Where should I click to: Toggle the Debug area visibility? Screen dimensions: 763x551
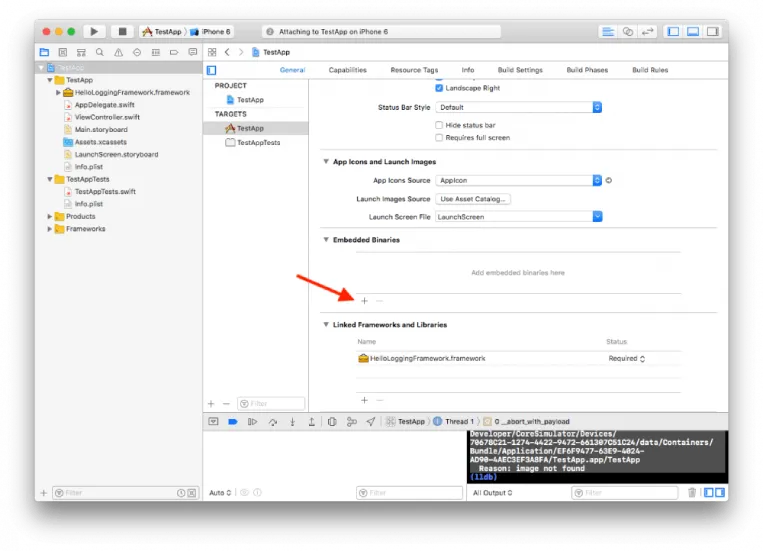pos(693,32)
